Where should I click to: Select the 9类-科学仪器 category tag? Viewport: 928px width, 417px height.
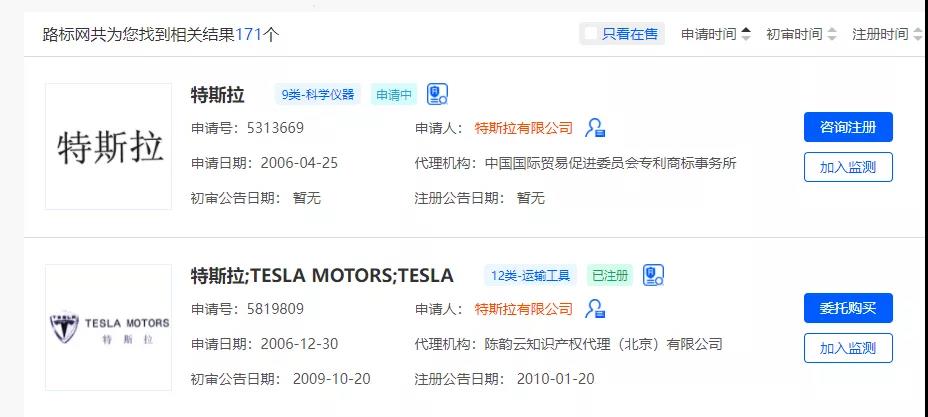pyautogui.click(x=317, y=95)
